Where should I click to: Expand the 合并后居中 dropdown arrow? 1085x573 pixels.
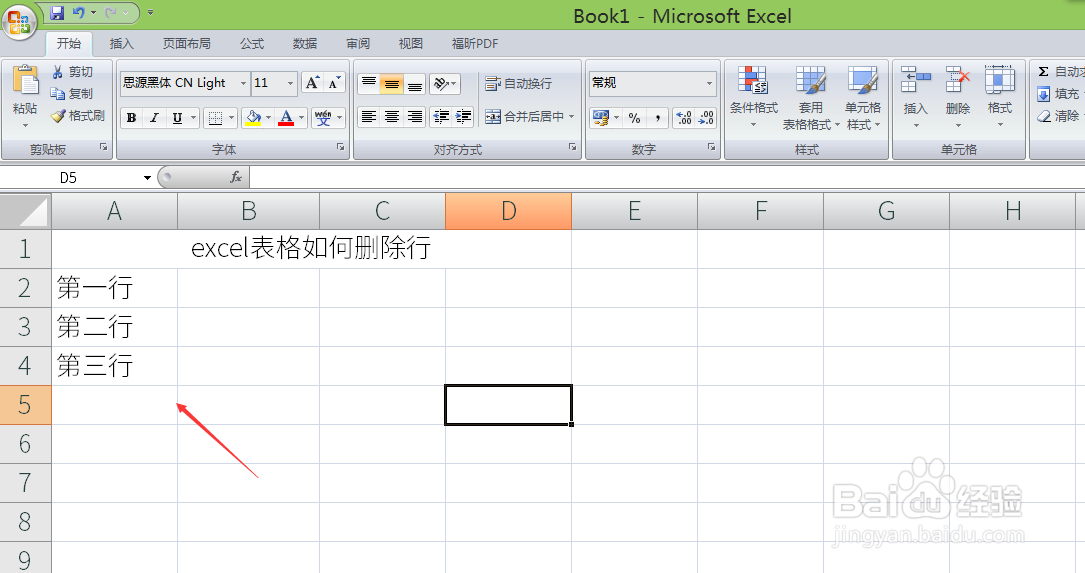(572, 117)
